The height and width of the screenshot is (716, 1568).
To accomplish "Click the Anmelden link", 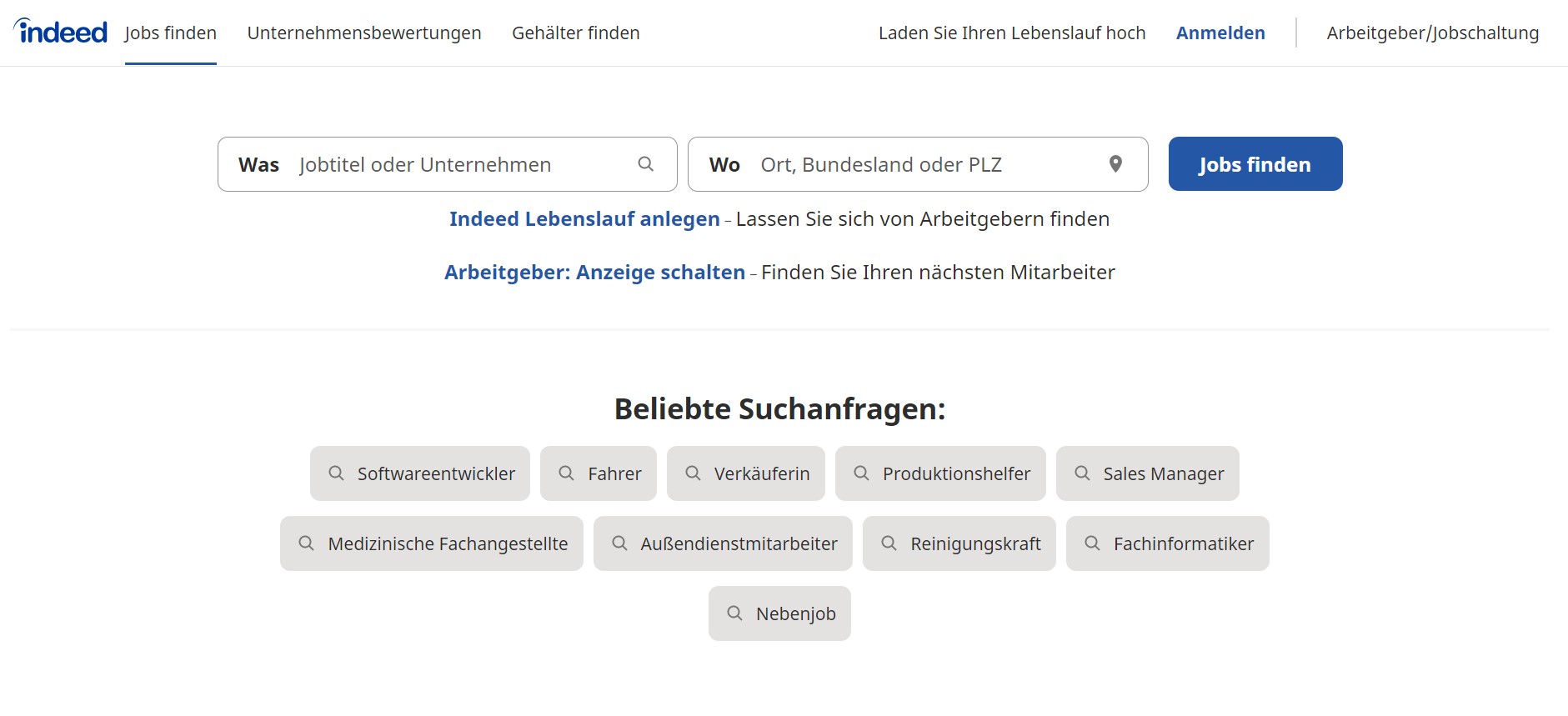I will tap(1220, 33).
